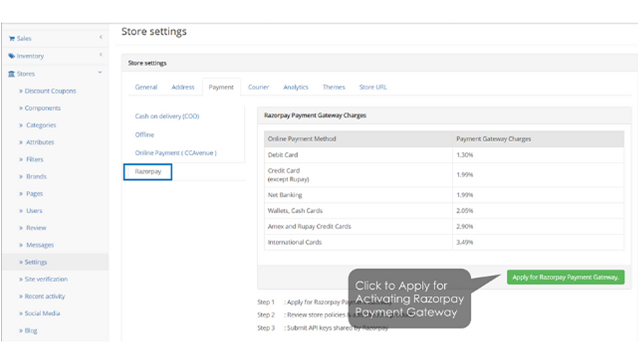Screen dimensions: 640x360
Task: Open Pages in sidebar
Action: pyautogui.click(x=34, y=194)
